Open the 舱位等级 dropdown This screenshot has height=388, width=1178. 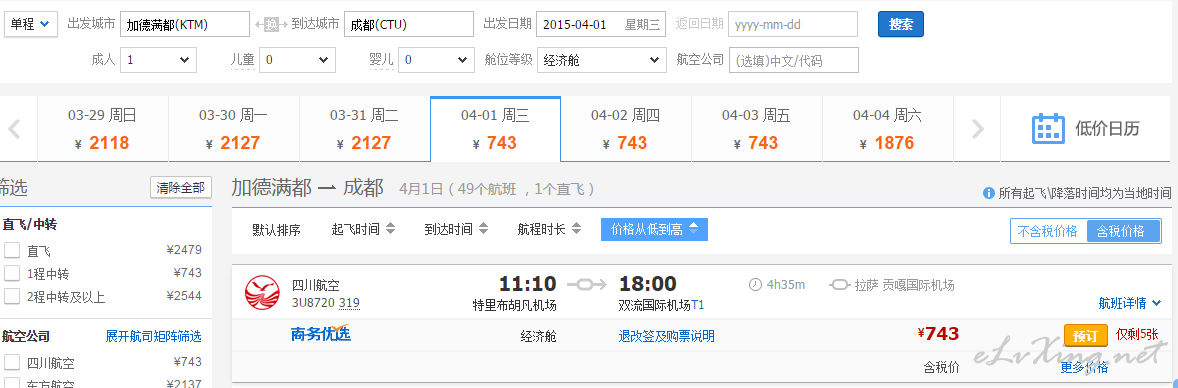pos(601,59)
